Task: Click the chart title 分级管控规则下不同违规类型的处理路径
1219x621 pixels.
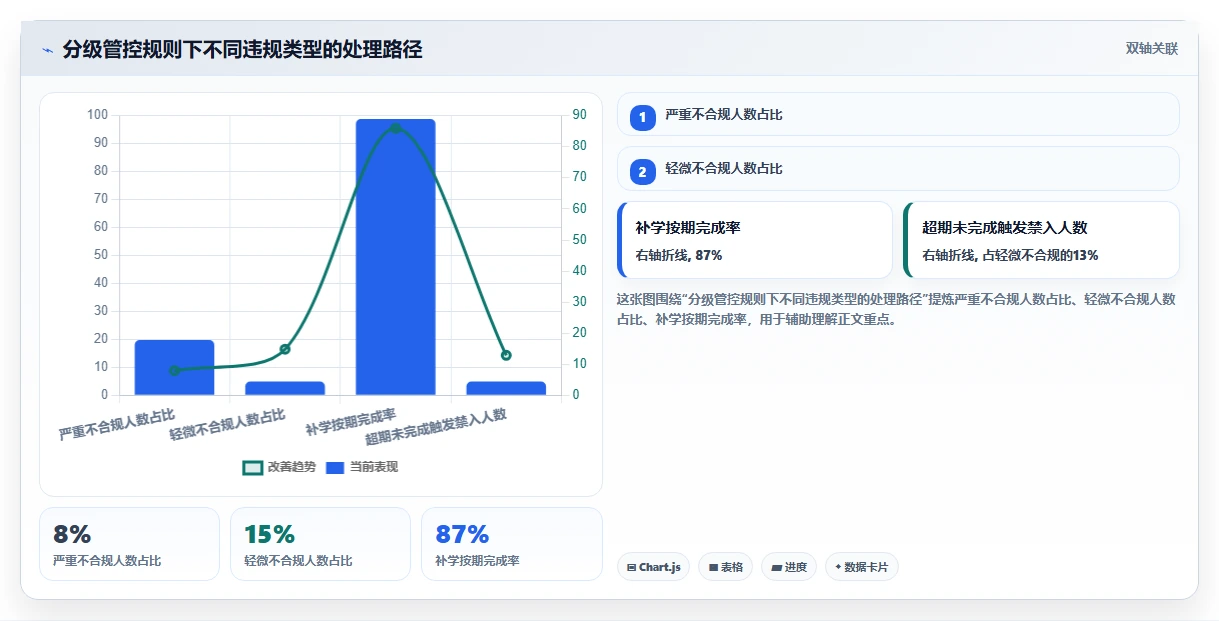Action: pos(243,50)
